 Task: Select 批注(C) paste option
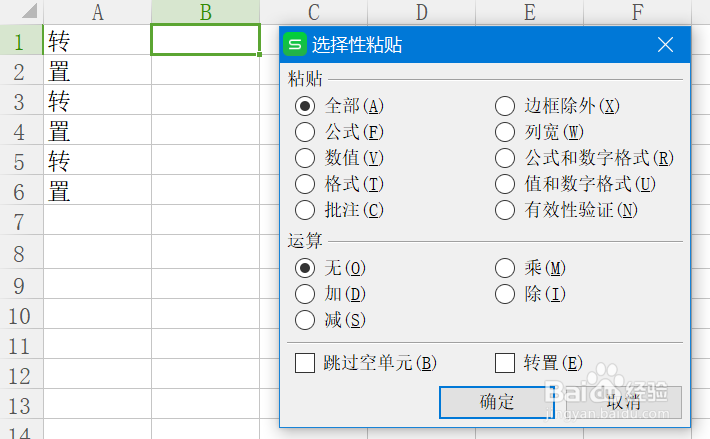click(x=305, y=210)
